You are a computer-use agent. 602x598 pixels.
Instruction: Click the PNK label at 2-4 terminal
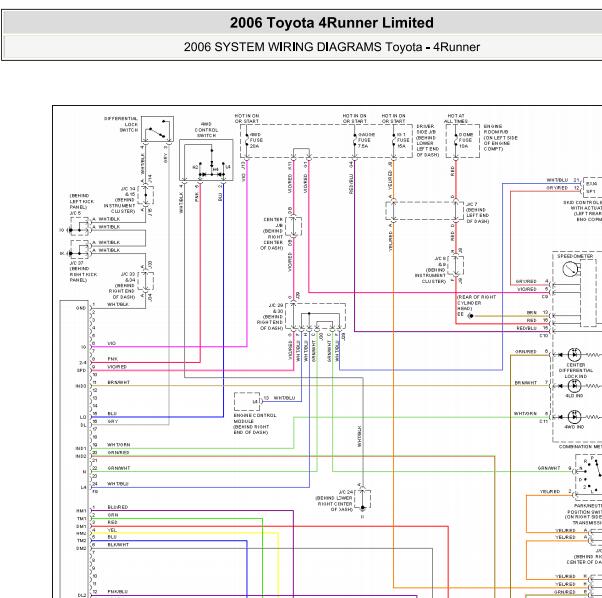pyautogui.click(x=112, y=359)
